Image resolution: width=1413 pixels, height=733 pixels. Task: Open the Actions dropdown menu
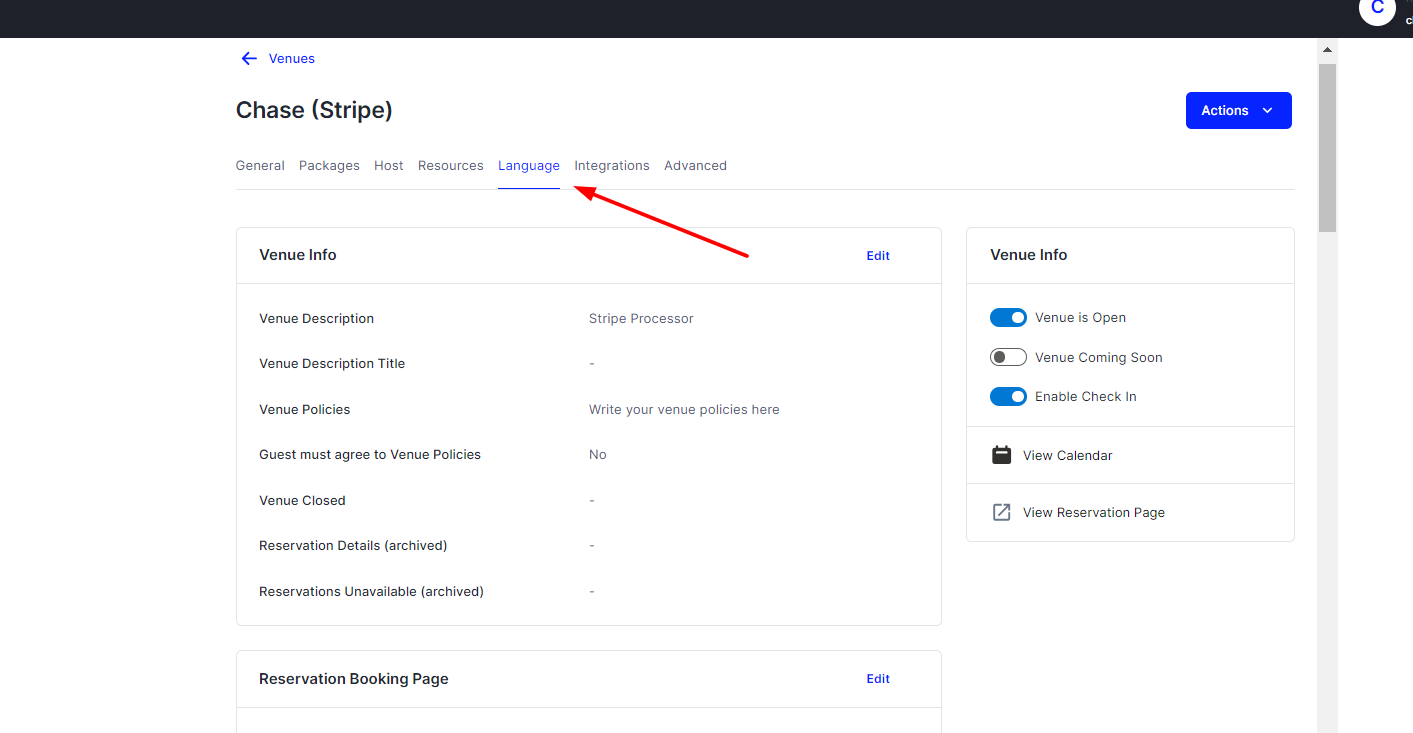point(1238,110)
